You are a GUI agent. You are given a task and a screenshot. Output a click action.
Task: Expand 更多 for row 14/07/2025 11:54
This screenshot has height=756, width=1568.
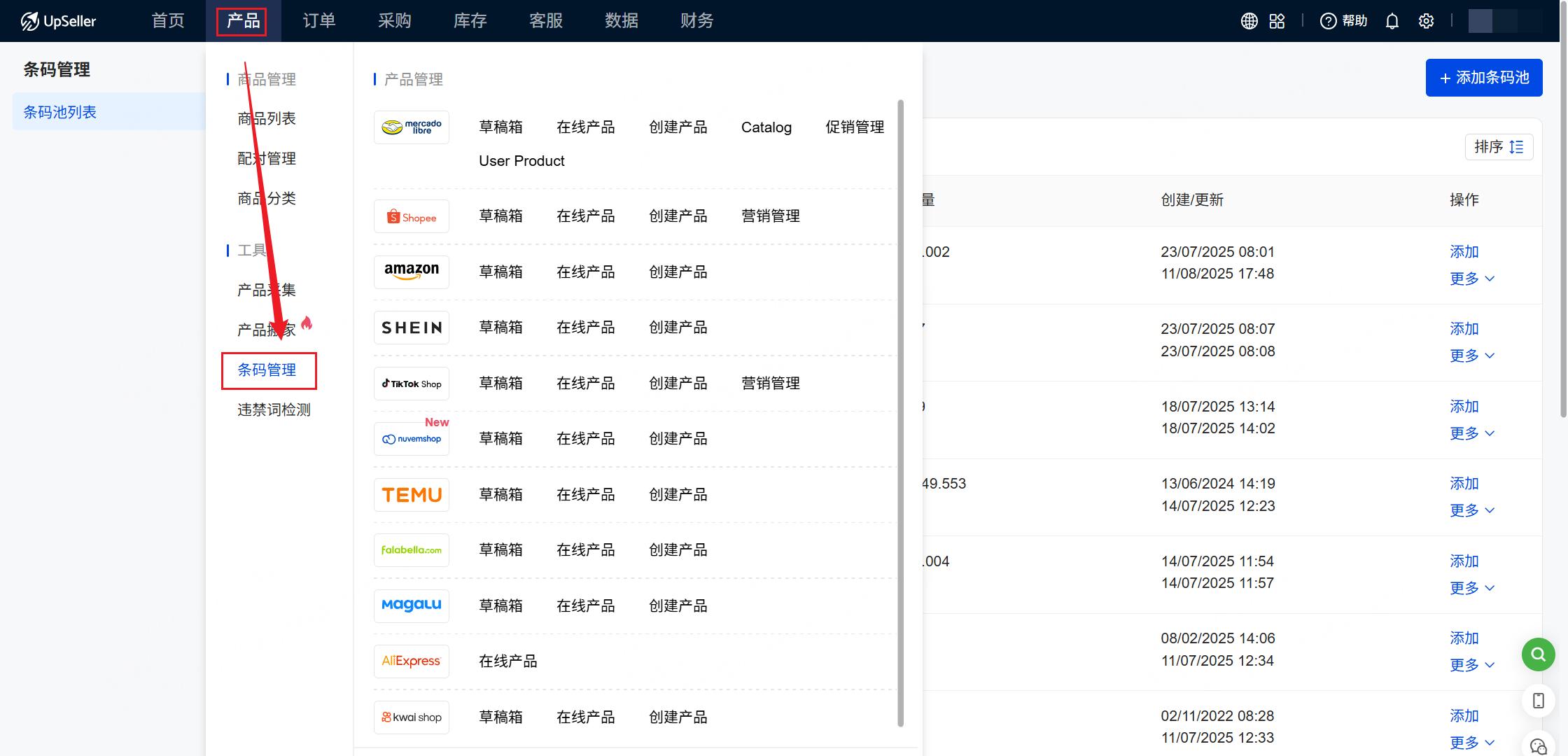[x=1471, y=588]
